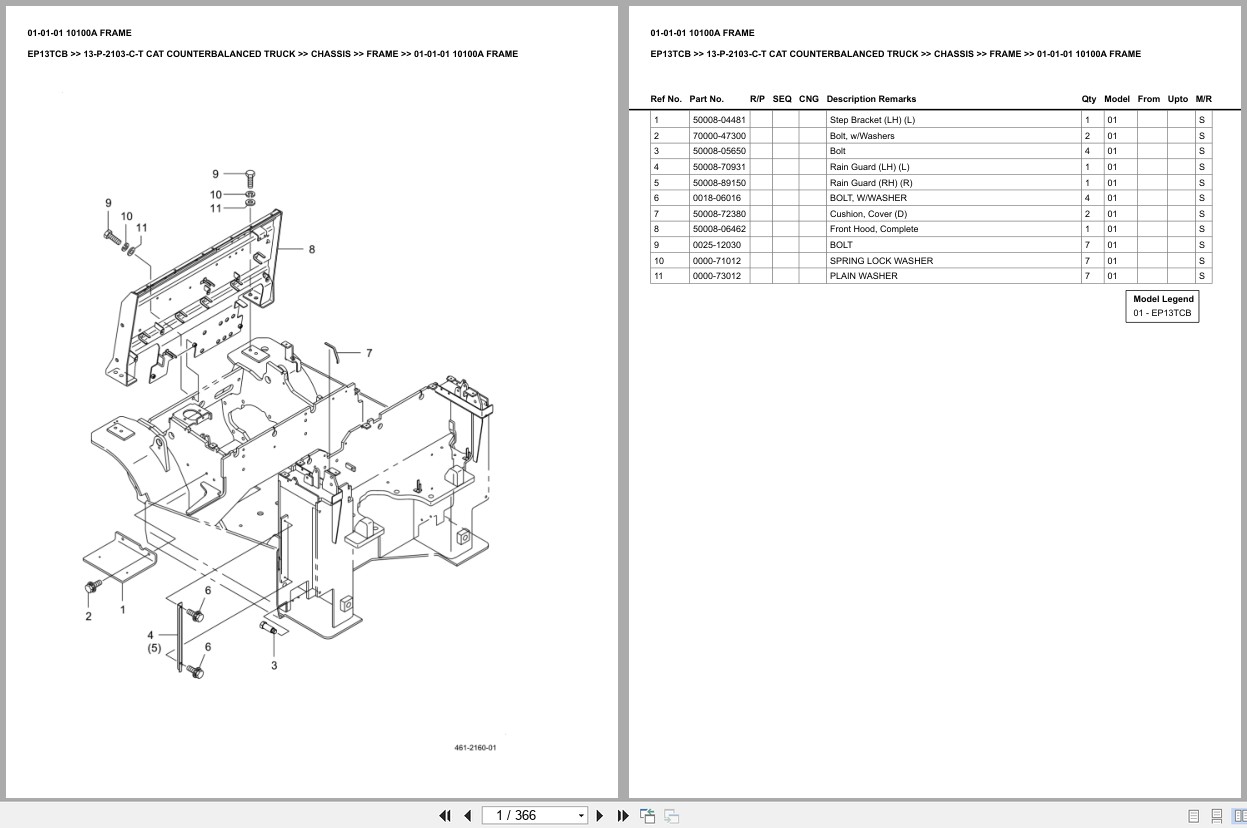Advance to the next page
Viewport: 1247px width, 828px height.
pyautogui.click(x=599, y=815)
